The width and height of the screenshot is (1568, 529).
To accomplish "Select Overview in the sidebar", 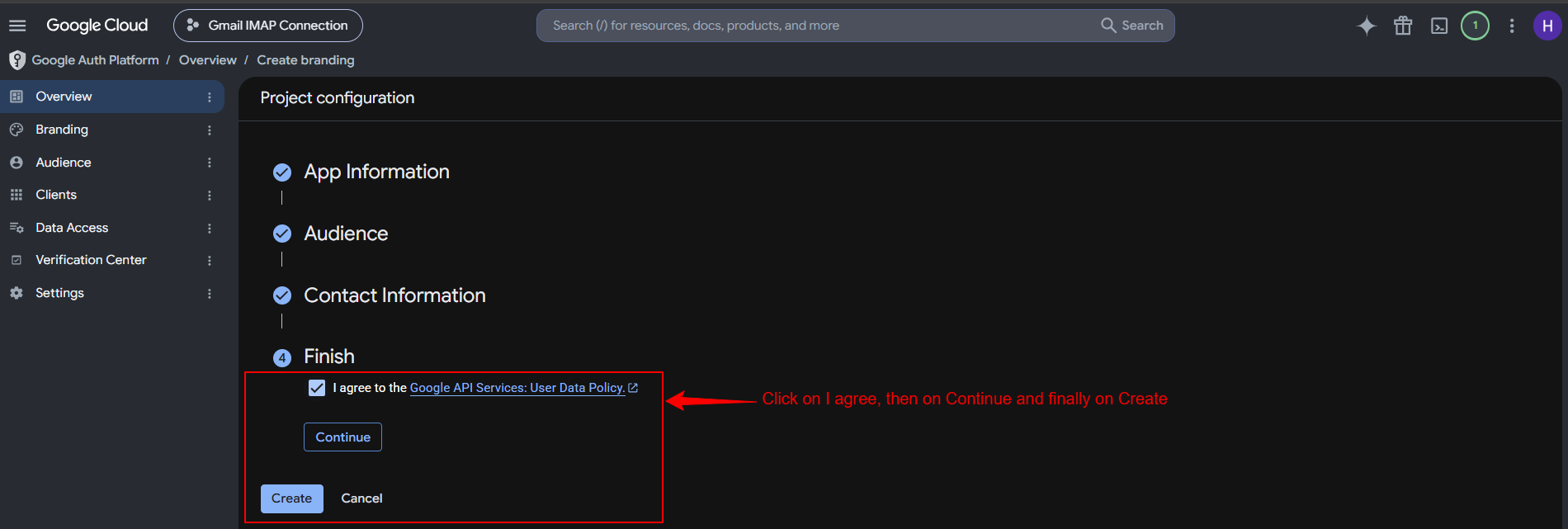I will click(112, 97).
